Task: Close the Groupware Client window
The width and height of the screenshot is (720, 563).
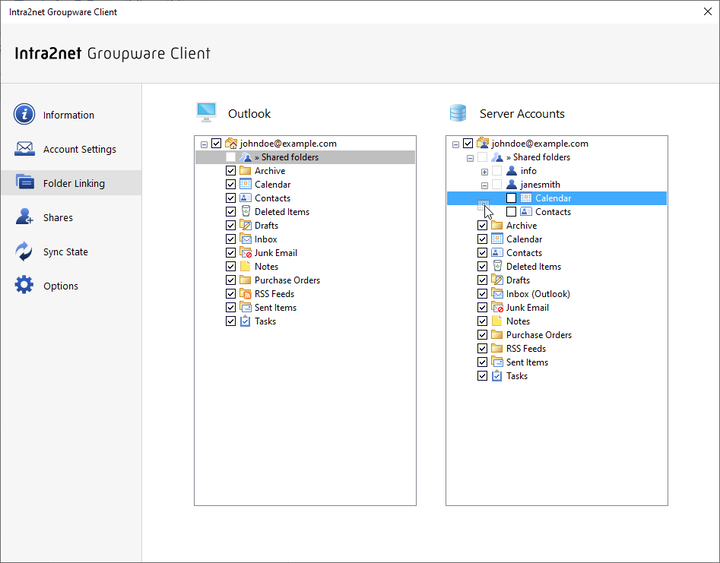Action: click(708, 11)
